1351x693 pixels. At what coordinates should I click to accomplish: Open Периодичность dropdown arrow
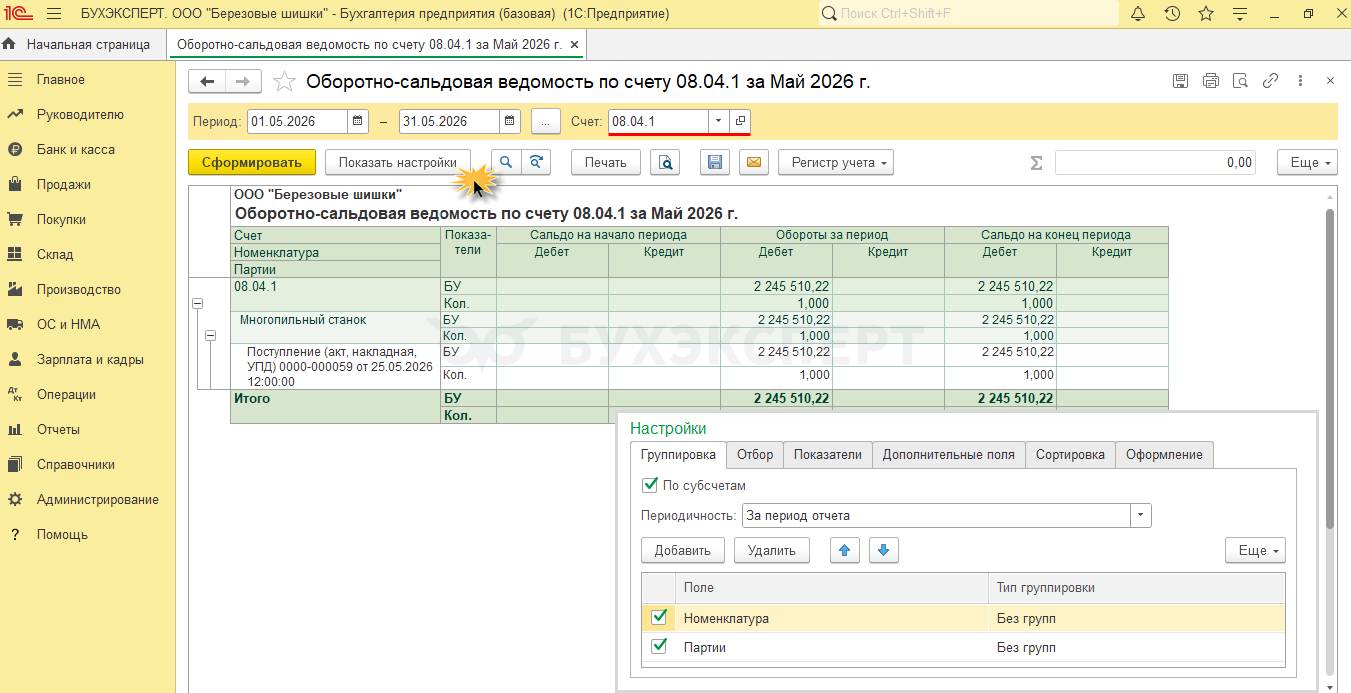coord(1141,516)
